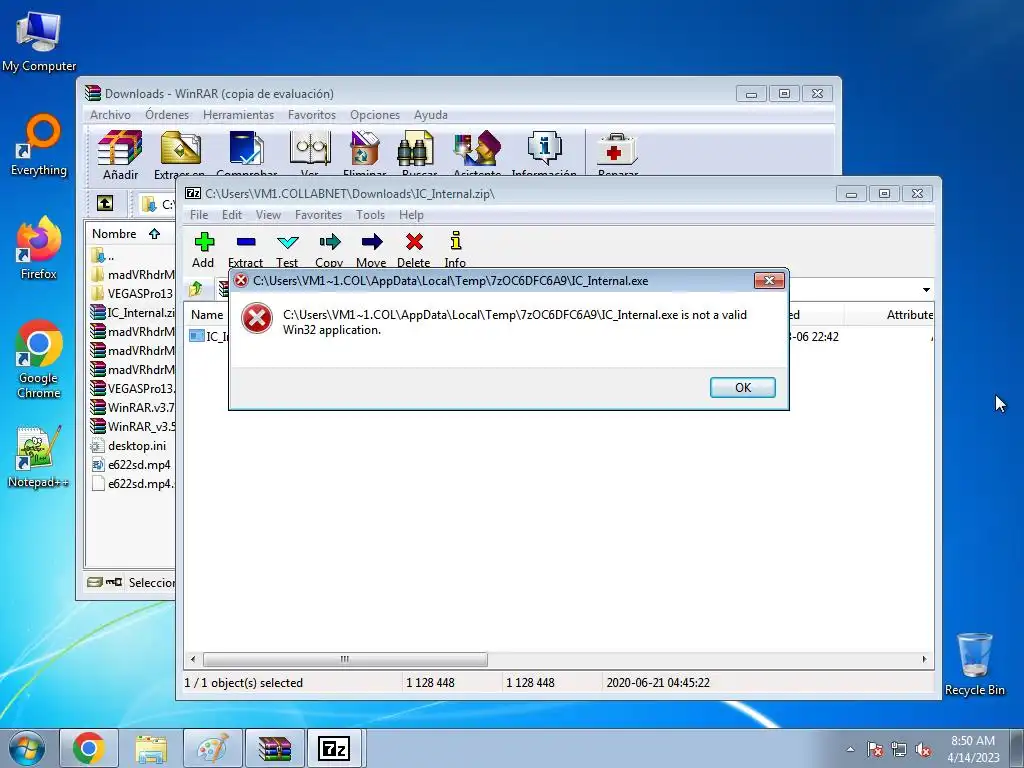Image resolution: width=1024 pixels, height=768 pixels.
Task: Open WinRAR Herramientas menu
Action: 238,115
